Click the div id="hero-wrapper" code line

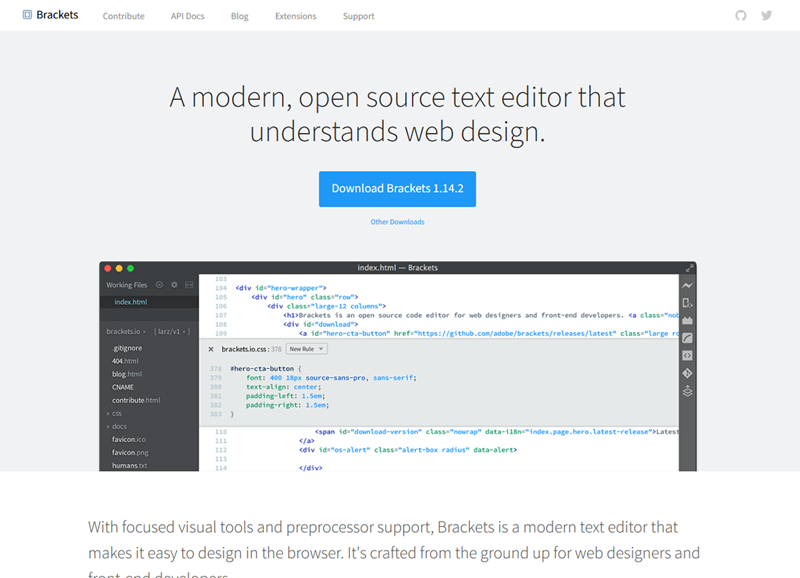coord(281,288)
